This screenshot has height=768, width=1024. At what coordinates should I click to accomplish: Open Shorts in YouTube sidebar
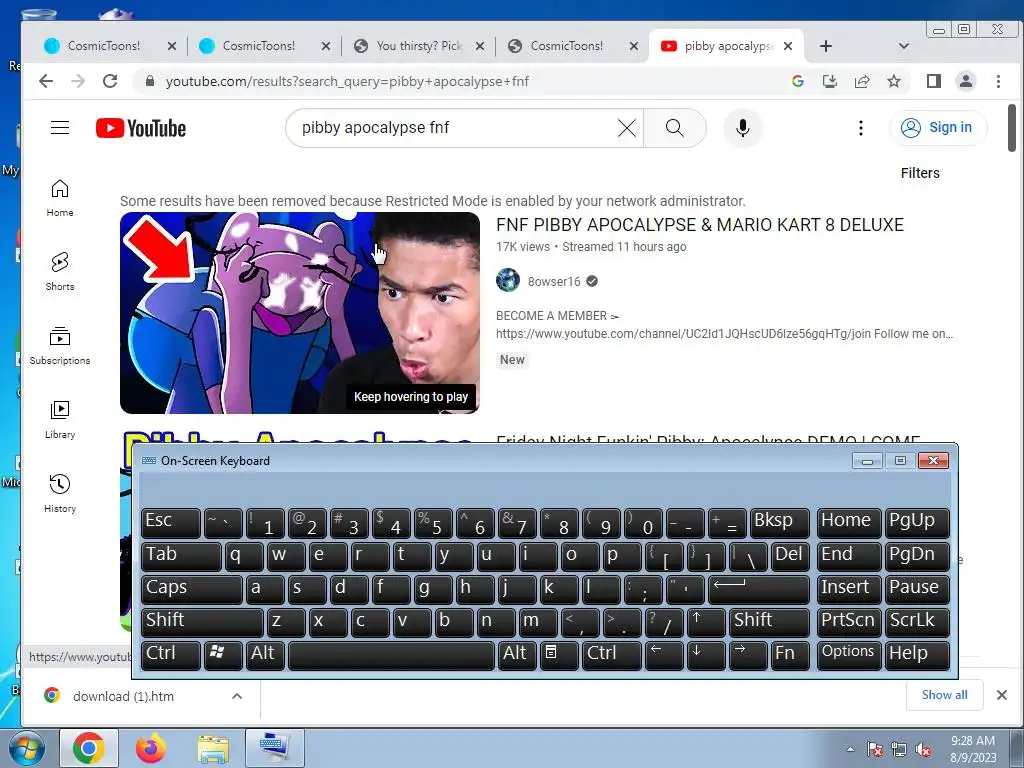pos(60,272)
